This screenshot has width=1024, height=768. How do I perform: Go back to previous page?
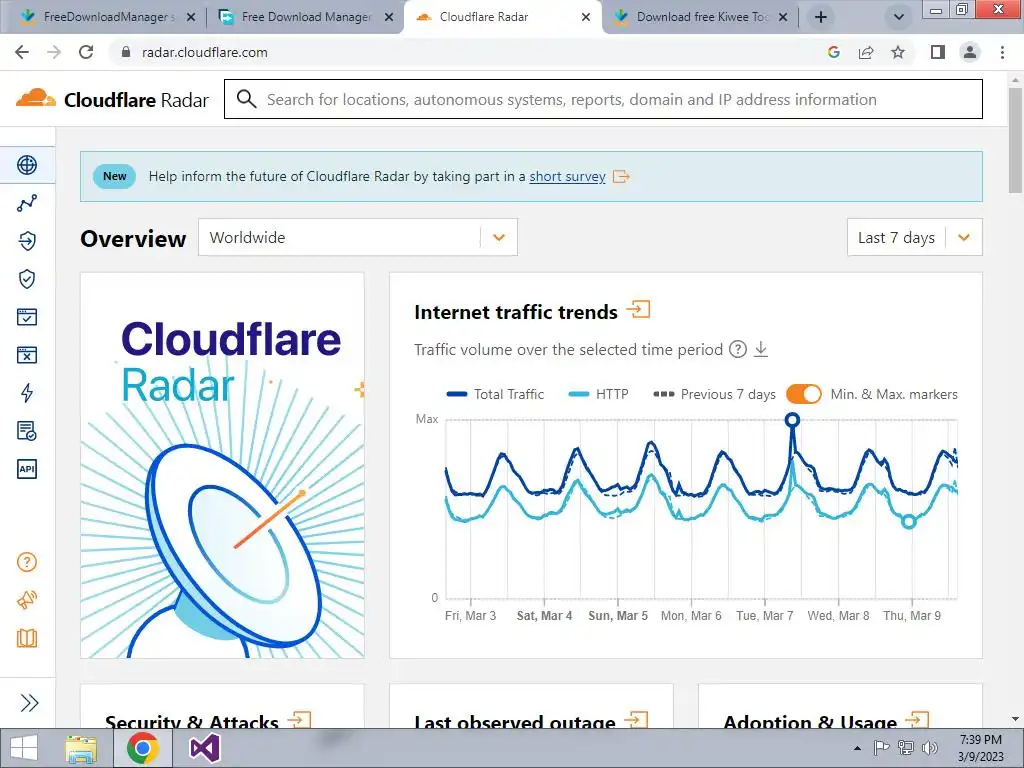pyautogui.click(x=22, y=52)
